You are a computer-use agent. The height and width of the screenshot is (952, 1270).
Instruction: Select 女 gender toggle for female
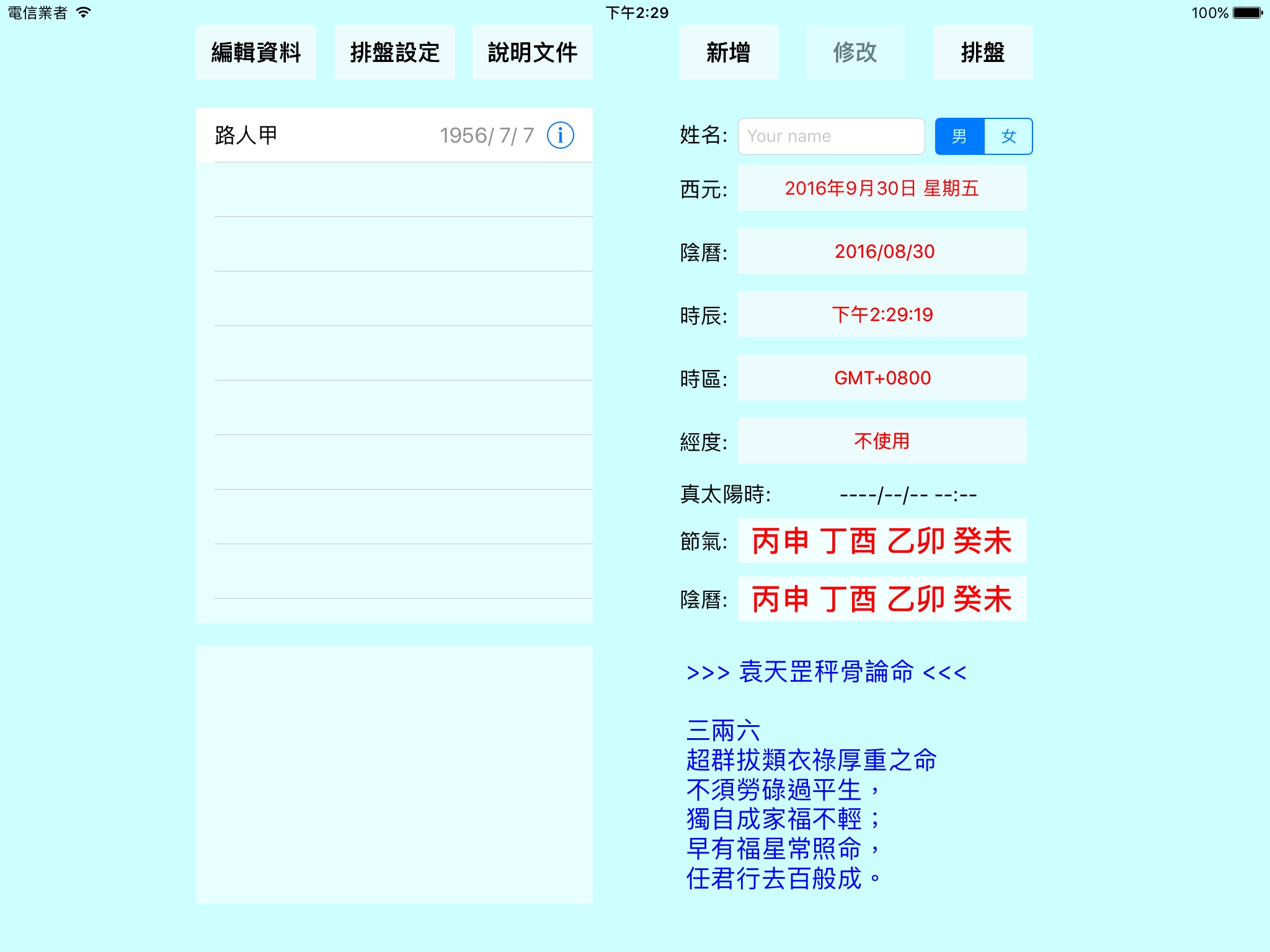(1007, 137)
